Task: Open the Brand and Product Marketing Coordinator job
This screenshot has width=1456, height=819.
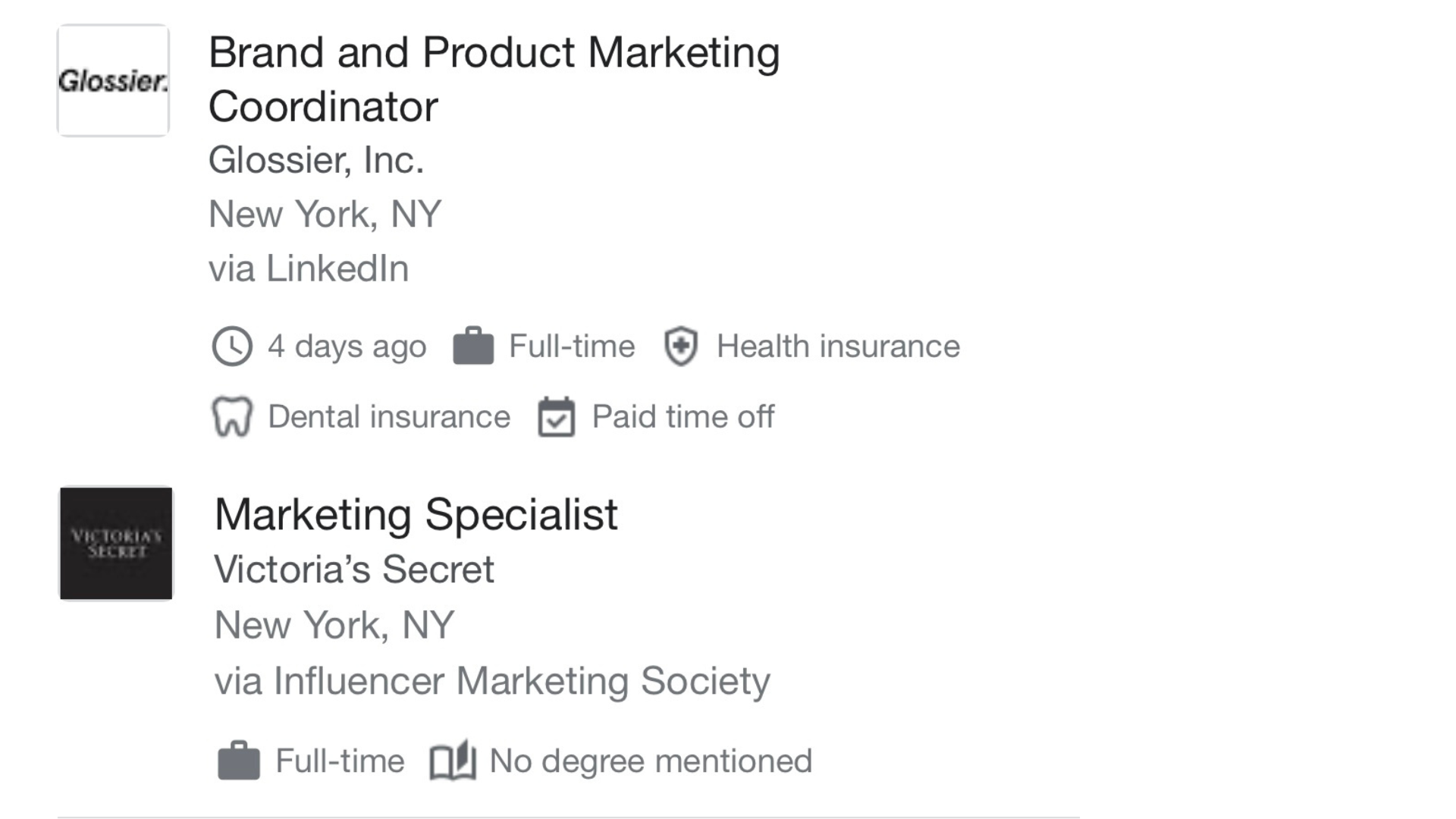Action: [494, 79]
